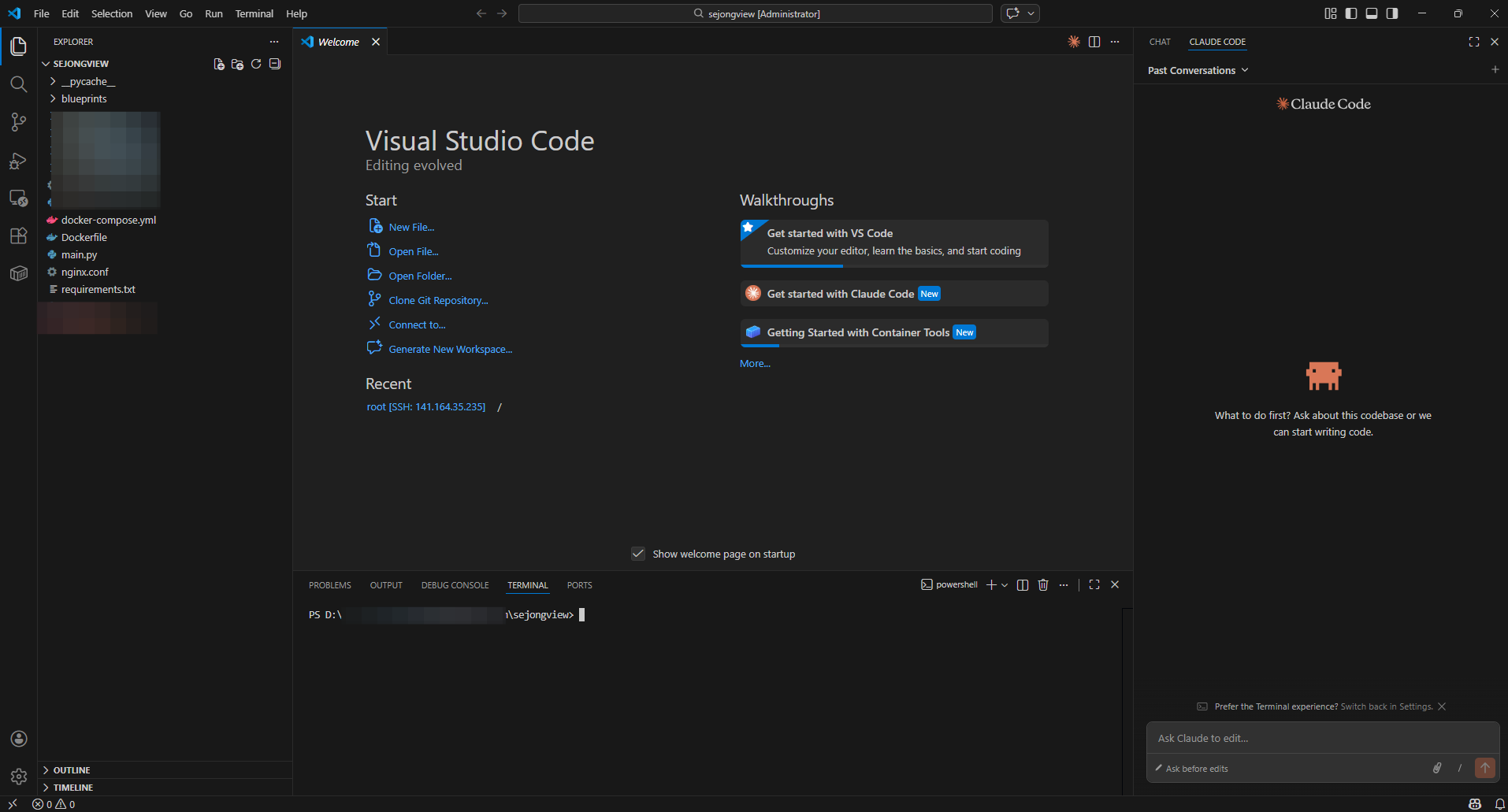Collapse all folders in Explorer

point(275,64)
